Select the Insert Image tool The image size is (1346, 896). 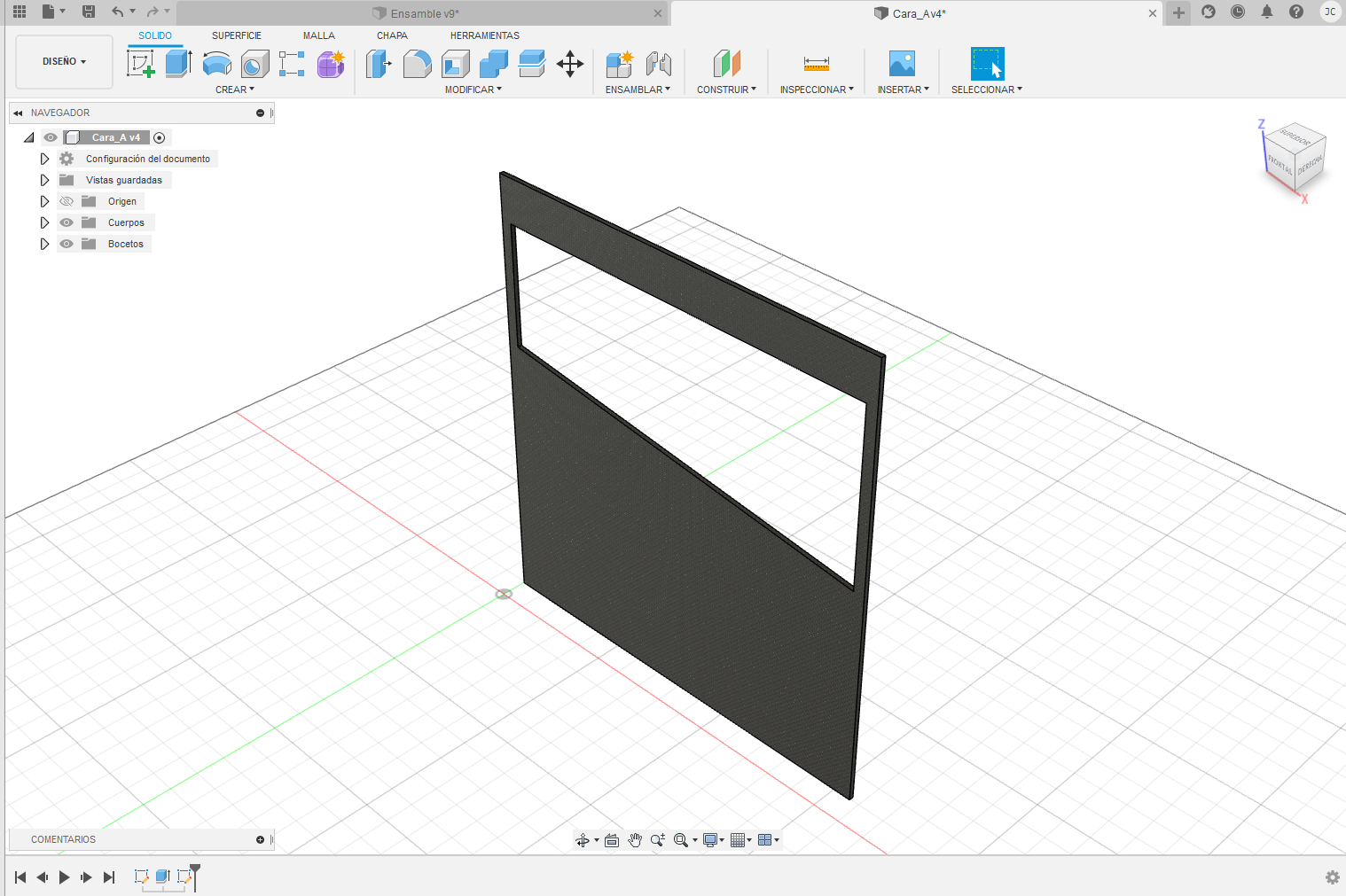[x=902, y=64]
